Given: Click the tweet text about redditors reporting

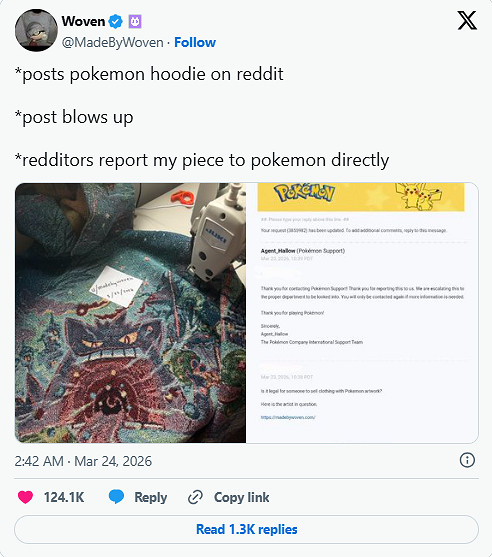Looking at the screenshot, I should click(x=202, y=160).
